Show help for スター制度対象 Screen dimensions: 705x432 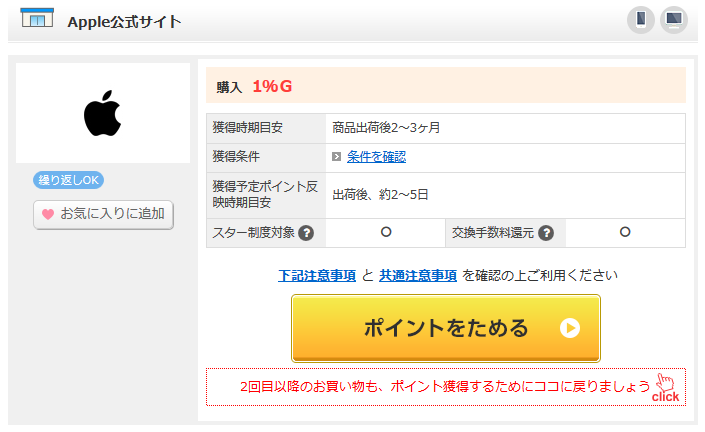(x=306, y=233)
